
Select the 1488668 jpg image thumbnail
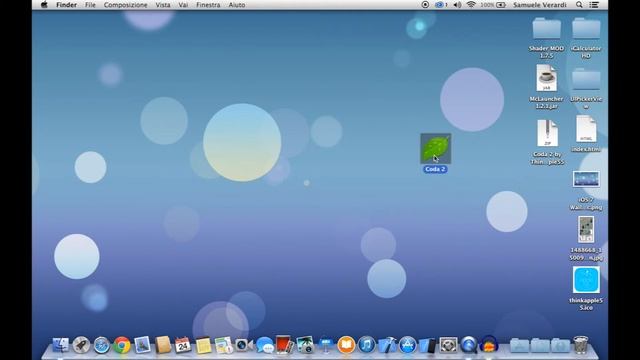pyautogui.click(x=586, y=229)
